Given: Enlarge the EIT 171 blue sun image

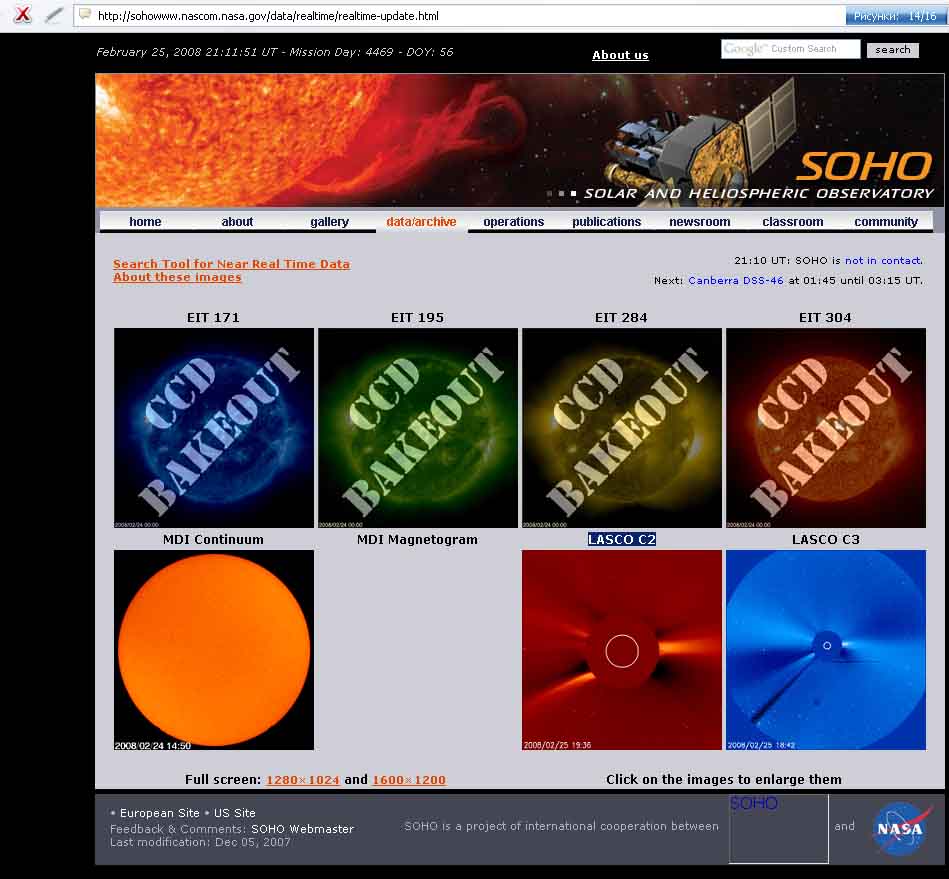Looking at the screenshot, I should coord(214,428).
